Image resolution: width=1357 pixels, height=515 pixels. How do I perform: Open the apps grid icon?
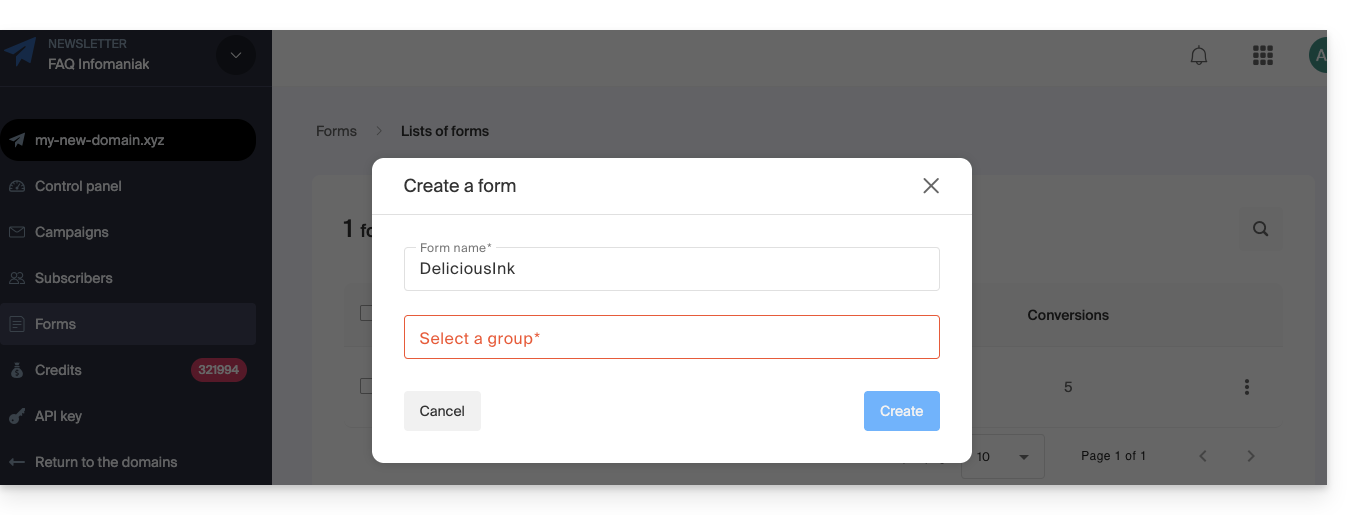1262,56
